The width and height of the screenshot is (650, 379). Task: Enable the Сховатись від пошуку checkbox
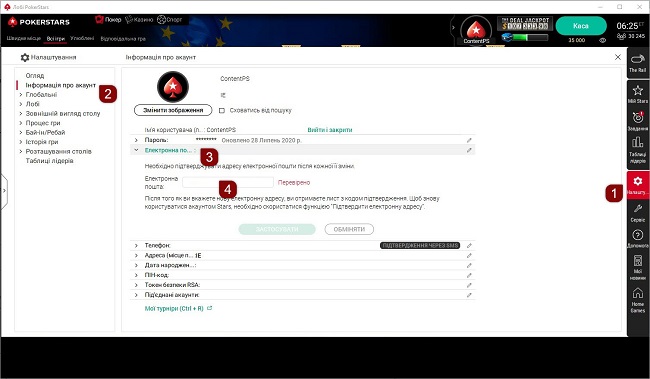click(222, 110)
